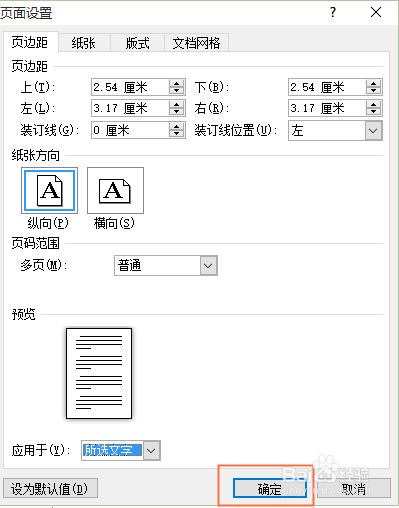Switch to the 页边距 tab
Image resolution: width=399 pixels, height=508 pixels.
tap(30, 42)
